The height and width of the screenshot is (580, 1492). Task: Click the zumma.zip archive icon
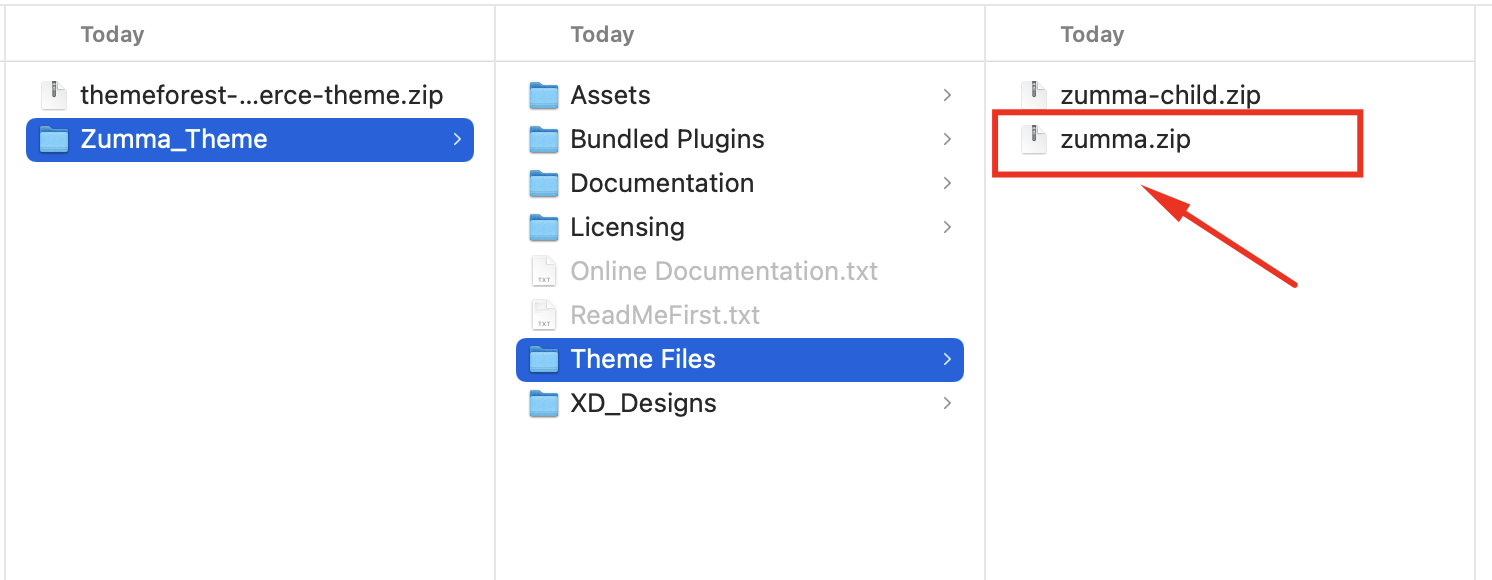point(1033,139)
